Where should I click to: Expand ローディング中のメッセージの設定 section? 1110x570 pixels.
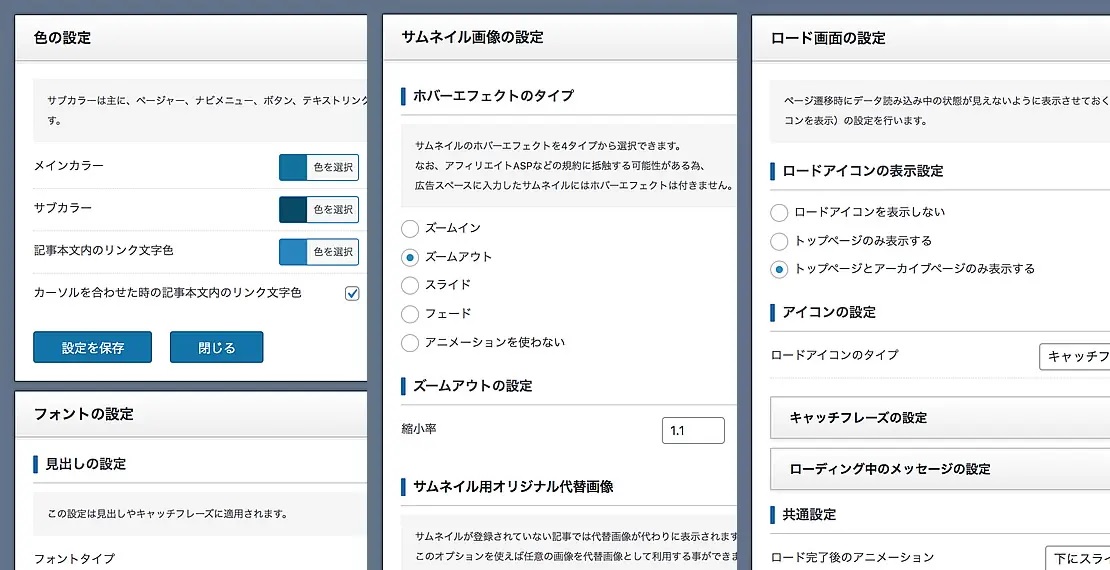(940, 469)
